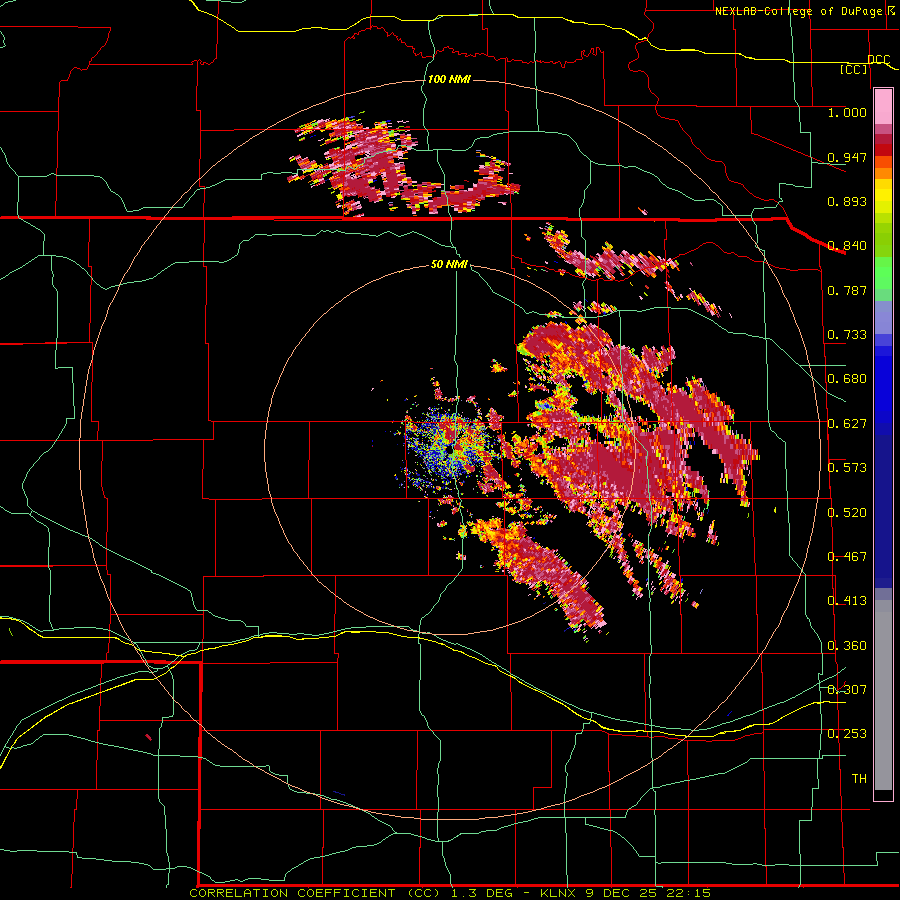Click the [CC] legend header

854,69
